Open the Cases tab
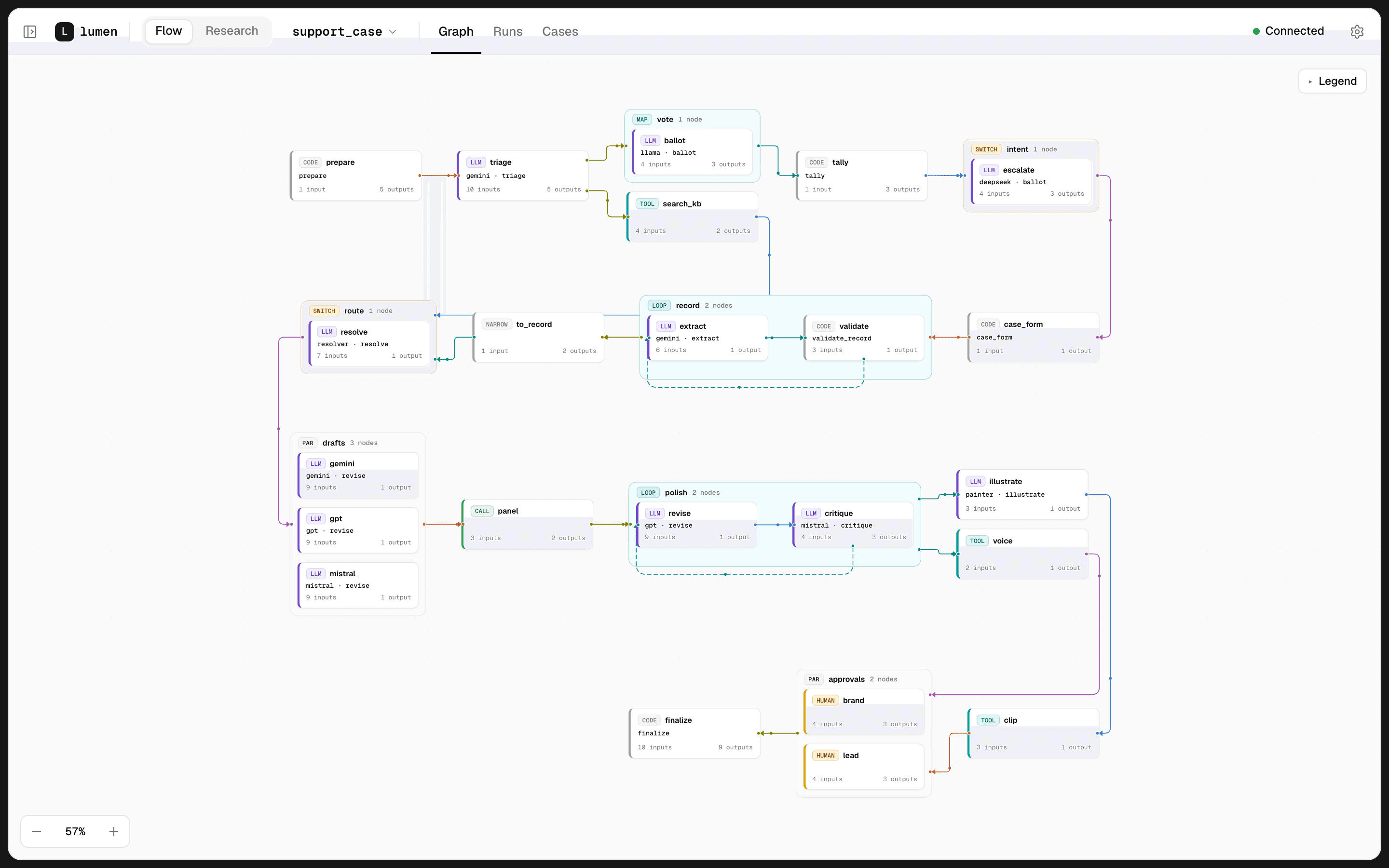 (x=560, y=31)
